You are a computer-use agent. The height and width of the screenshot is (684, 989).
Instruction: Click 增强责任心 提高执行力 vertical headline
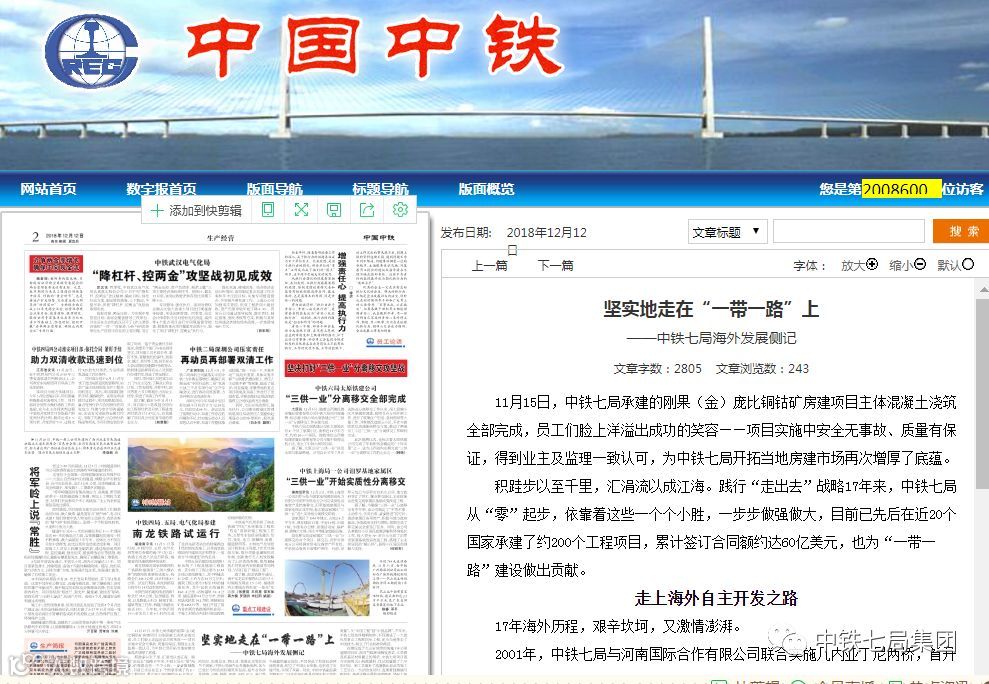[342, 292]
